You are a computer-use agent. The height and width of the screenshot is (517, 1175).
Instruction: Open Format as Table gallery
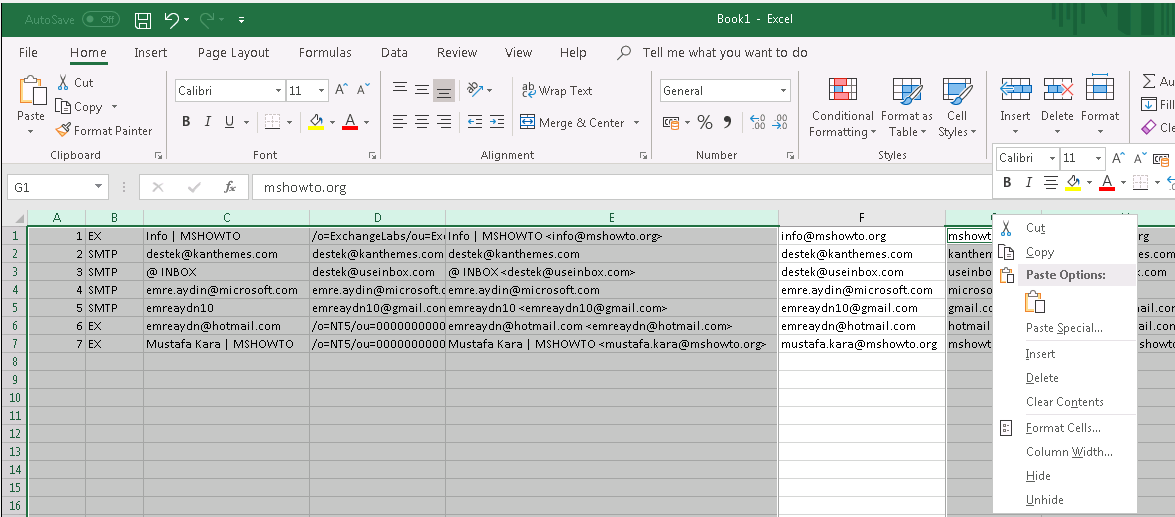tap(907, 106)
